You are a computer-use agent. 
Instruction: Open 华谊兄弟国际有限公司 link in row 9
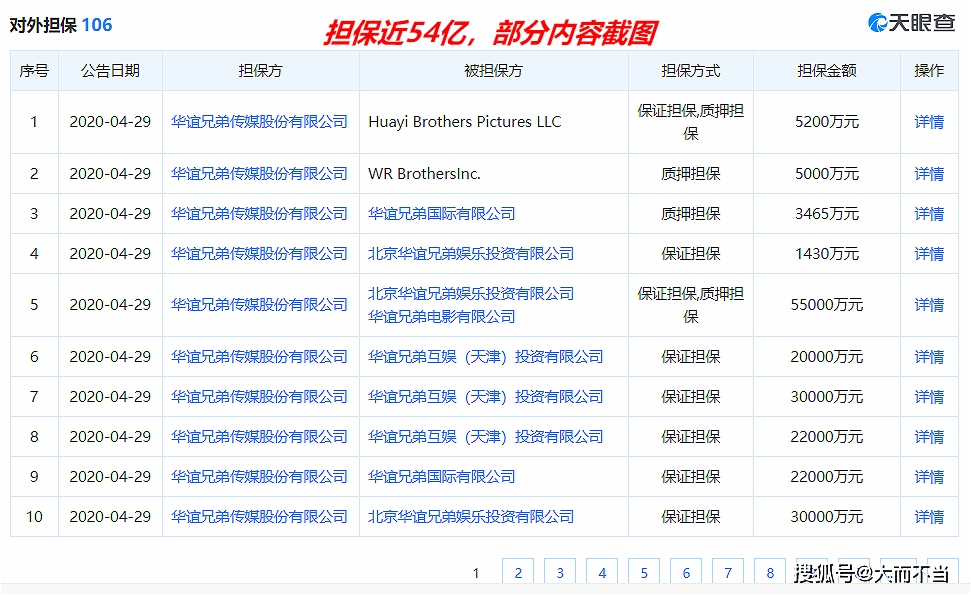tap(442, 477)
